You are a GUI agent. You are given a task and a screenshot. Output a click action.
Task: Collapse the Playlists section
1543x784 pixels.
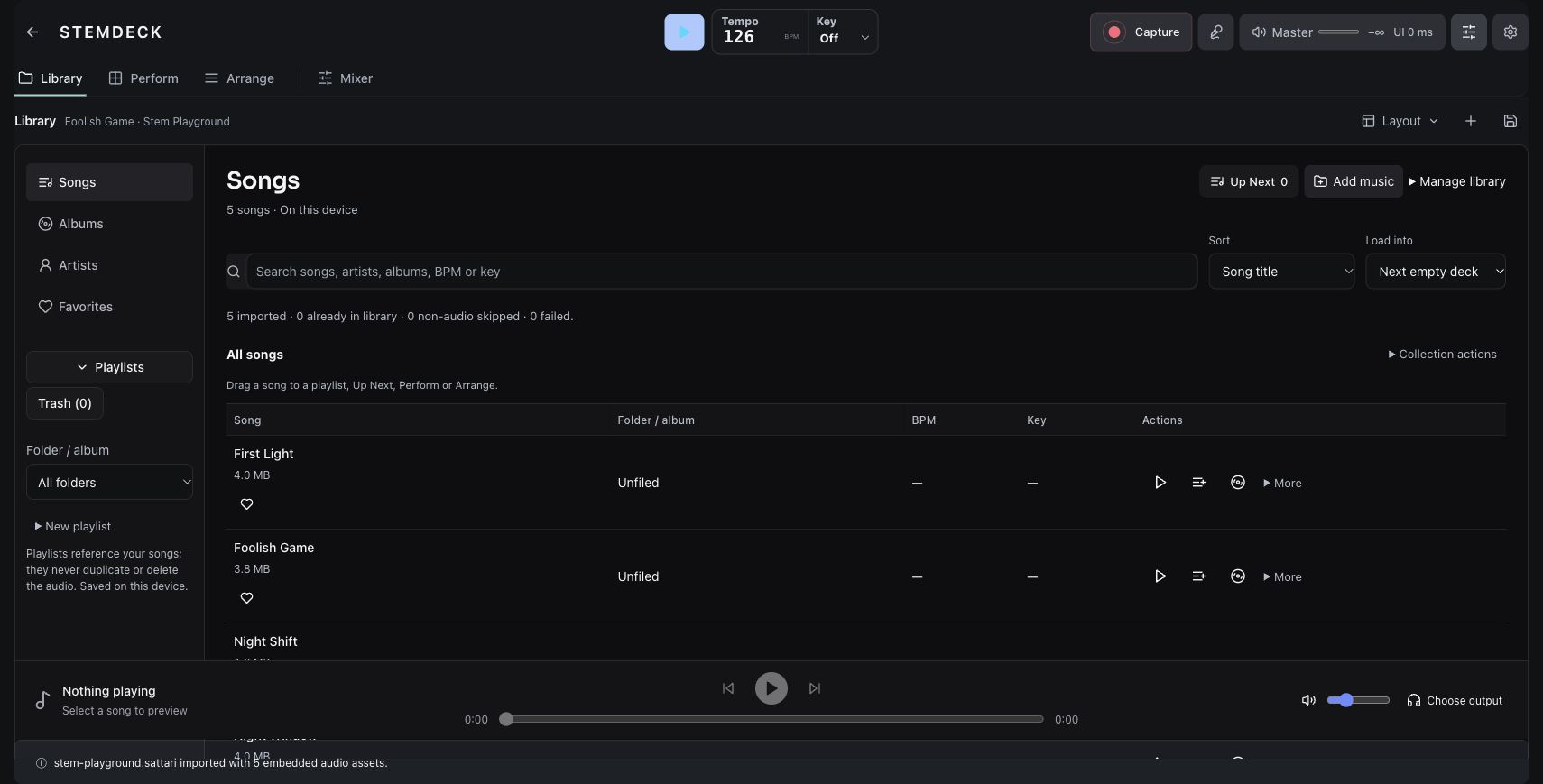coord(109,367)
